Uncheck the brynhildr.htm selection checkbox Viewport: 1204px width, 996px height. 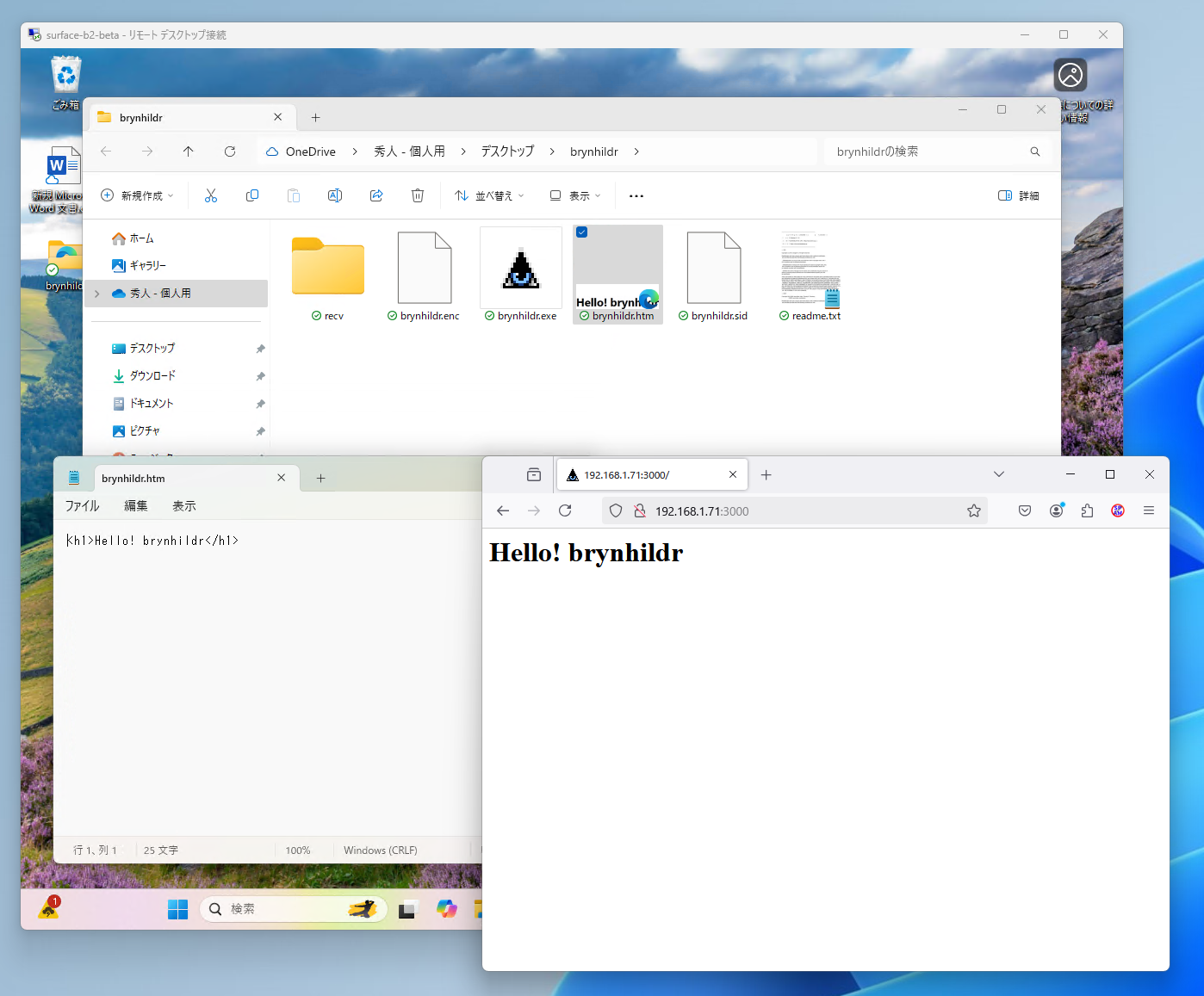coord(582,232)
